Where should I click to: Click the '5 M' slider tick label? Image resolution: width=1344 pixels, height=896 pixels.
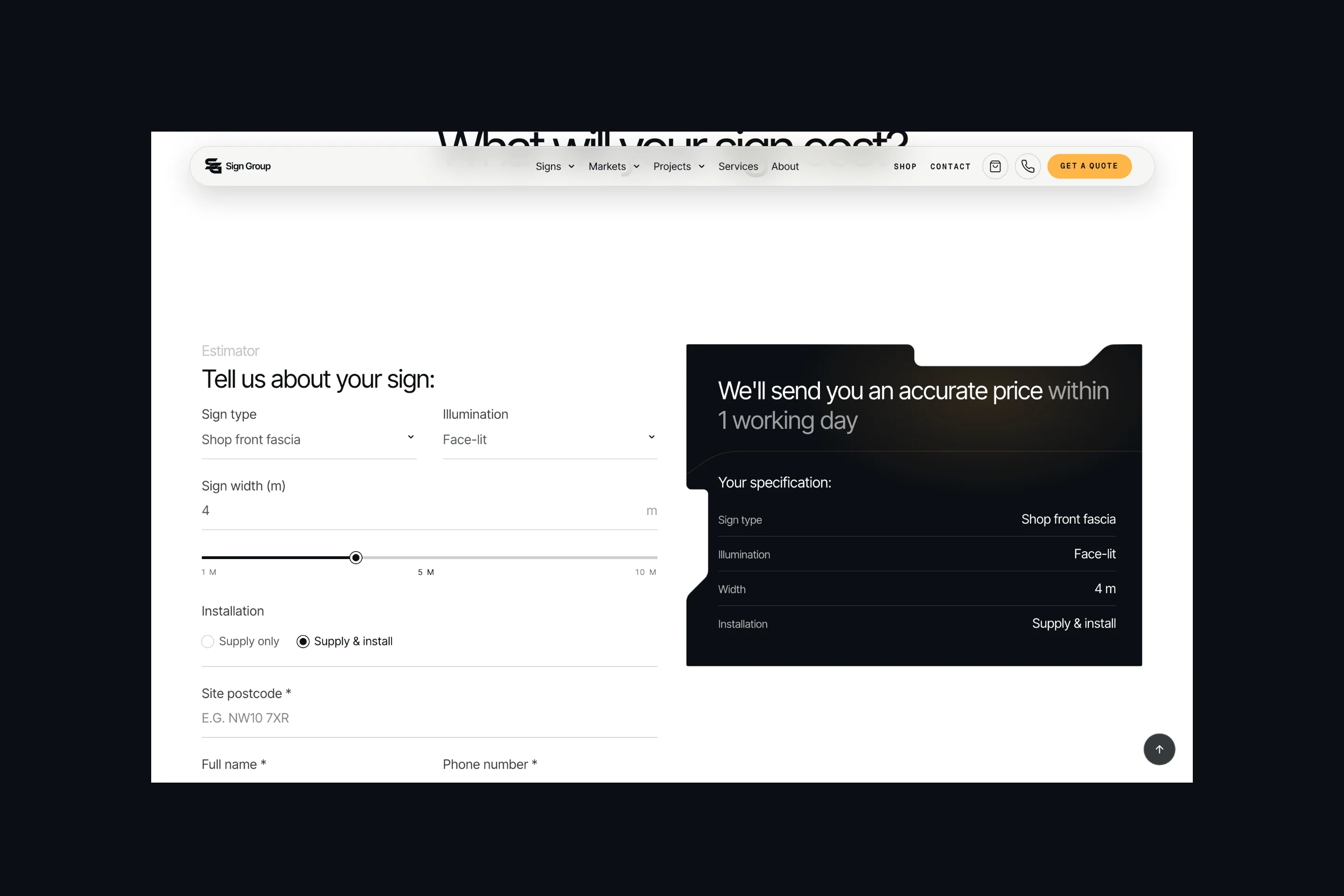426,572
